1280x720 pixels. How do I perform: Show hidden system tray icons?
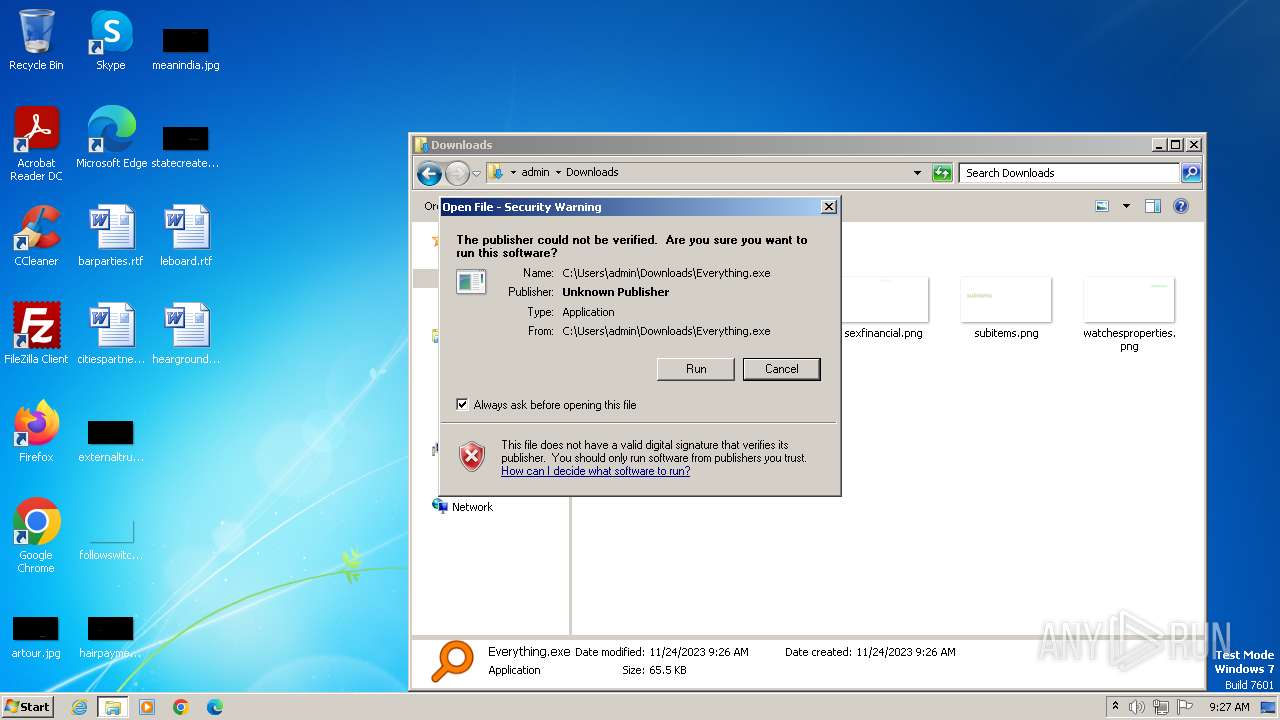pos(1115,707)
